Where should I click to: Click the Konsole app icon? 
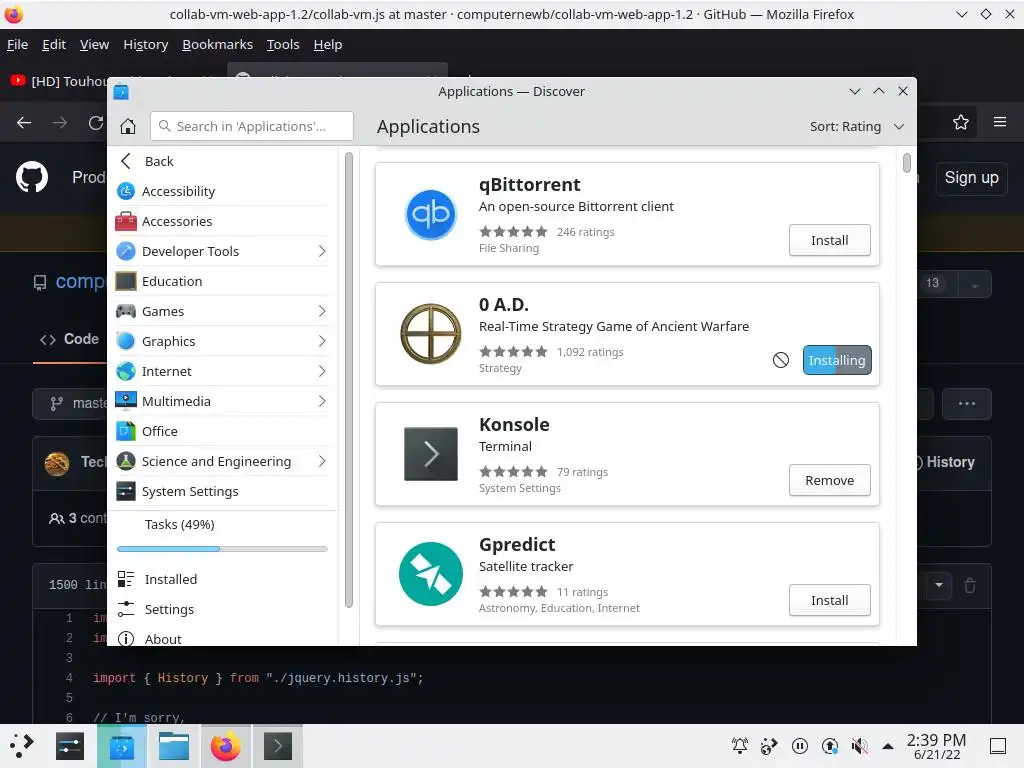tap(430, 454)
